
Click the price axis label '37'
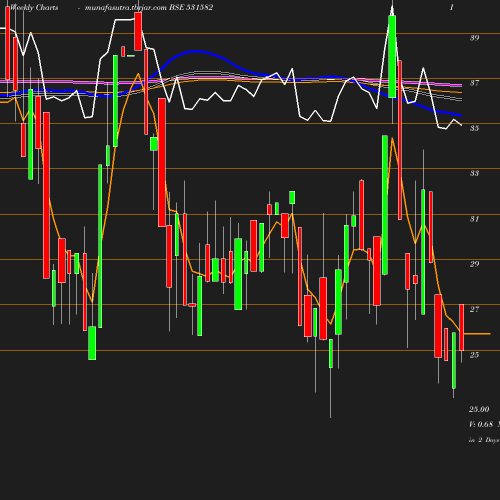point(475,83)
